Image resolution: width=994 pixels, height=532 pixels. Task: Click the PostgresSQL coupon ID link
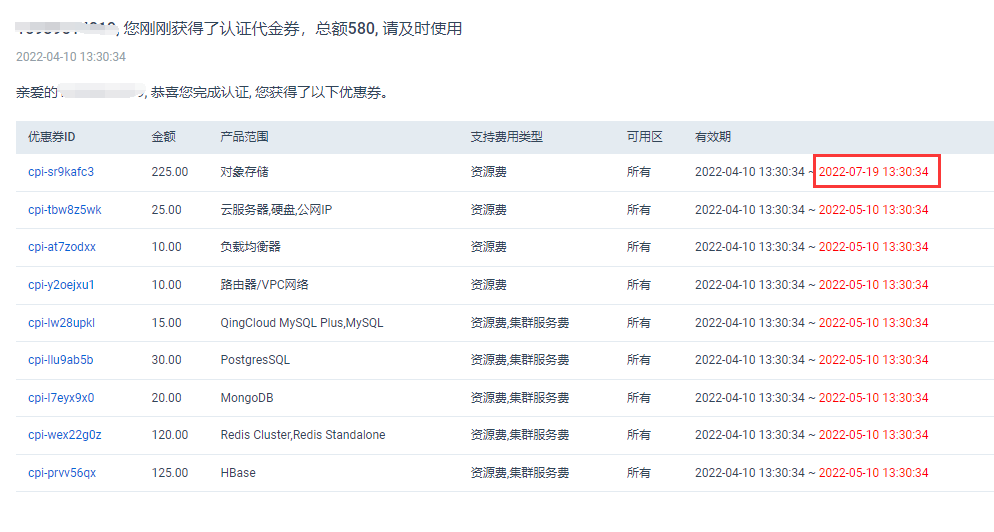tap(60, 360)
